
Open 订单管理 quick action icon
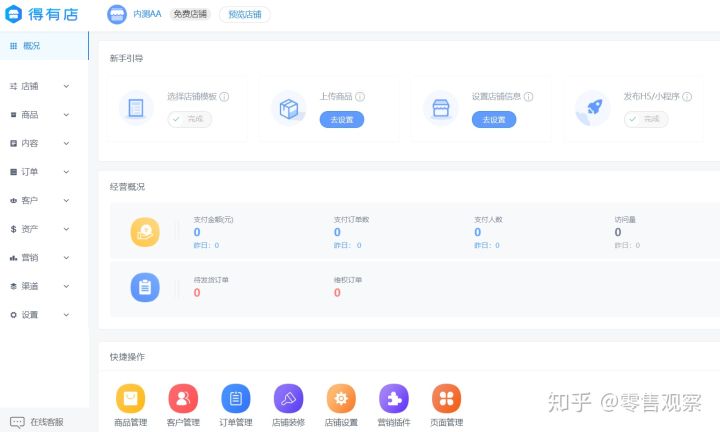pos(236,398)
